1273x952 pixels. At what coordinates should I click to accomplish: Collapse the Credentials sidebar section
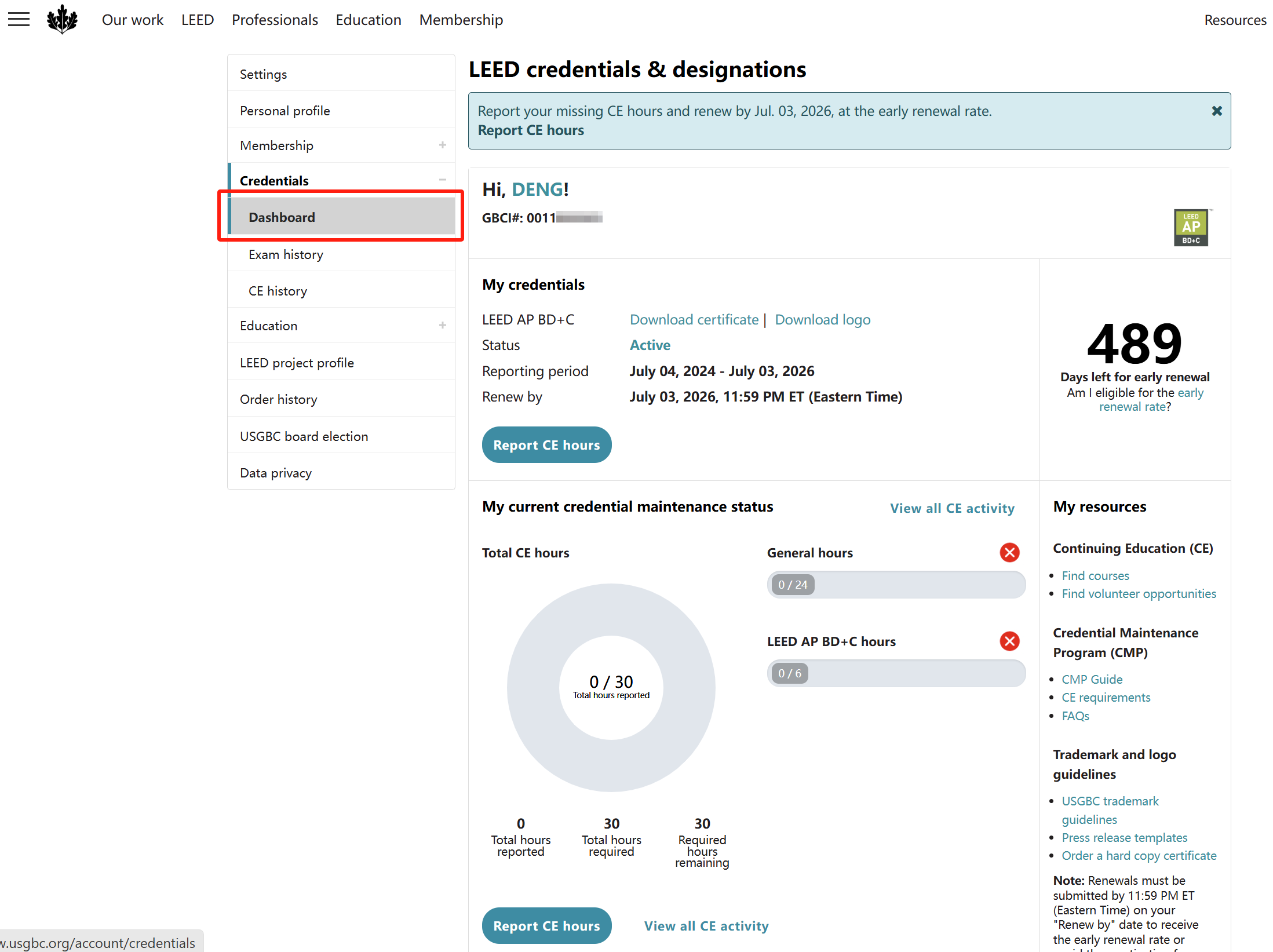point(443,180)
